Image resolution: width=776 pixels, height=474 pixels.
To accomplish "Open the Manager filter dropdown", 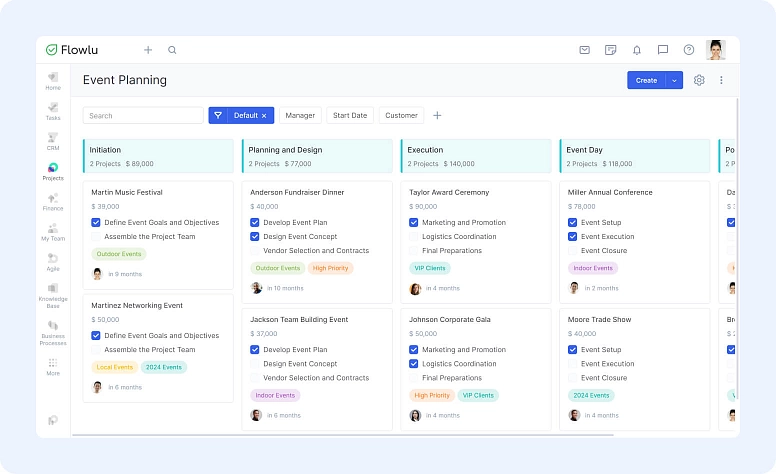I will coord(300,116).
